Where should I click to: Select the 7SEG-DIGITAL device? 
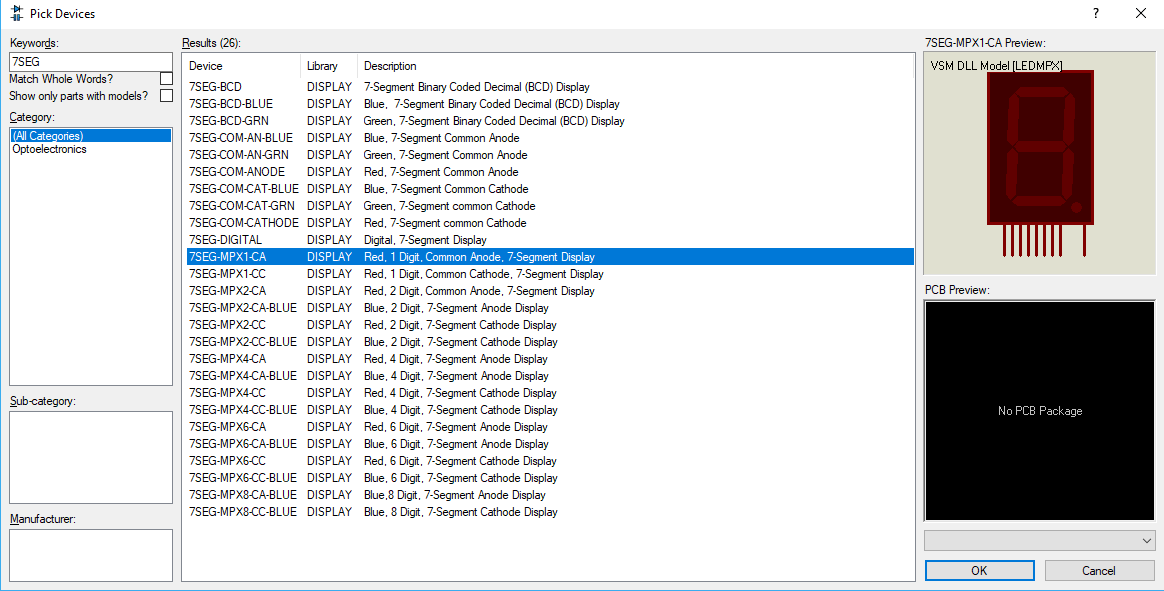(x=550, y=240)
